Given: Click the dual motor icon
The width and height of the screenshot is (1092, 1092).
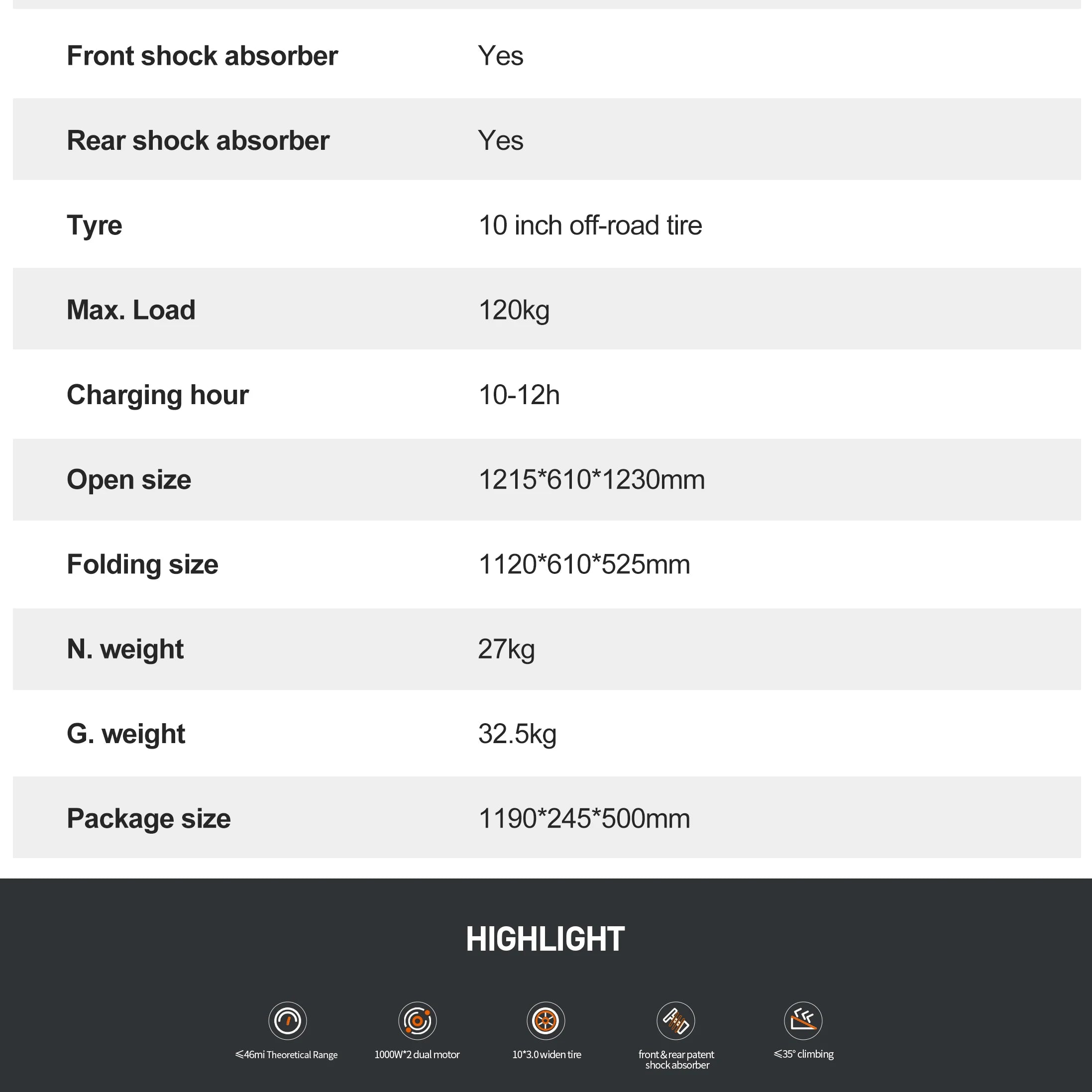Looking at the screenshot, I should 417,1021.
